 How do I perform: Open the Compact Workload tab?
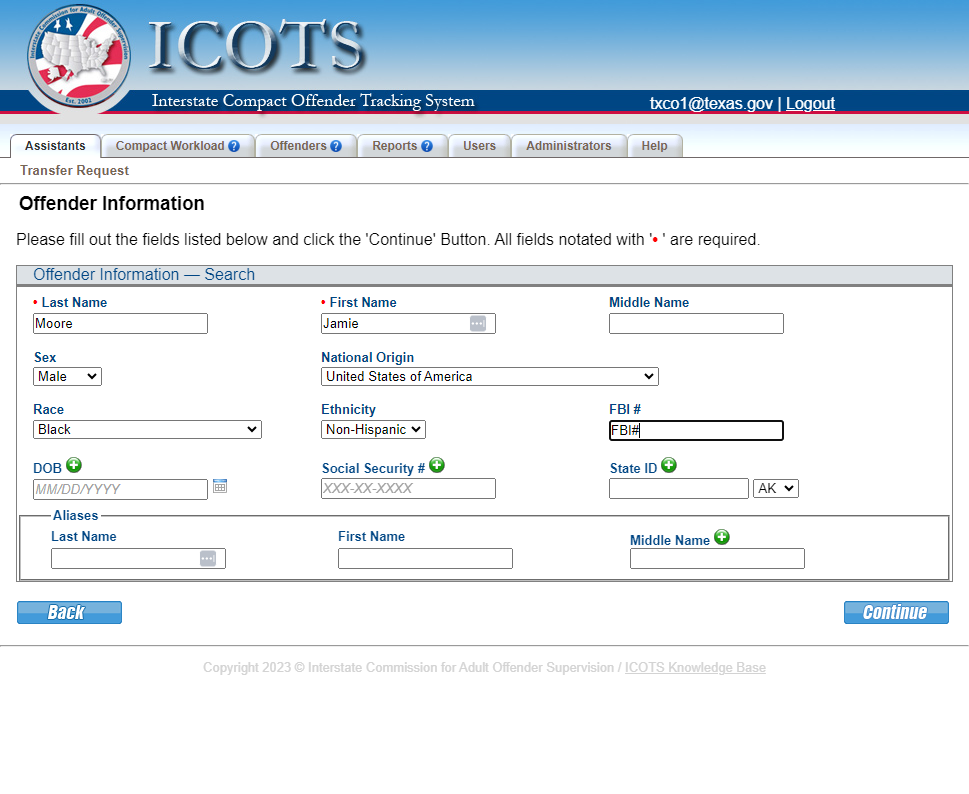point(178,146)
